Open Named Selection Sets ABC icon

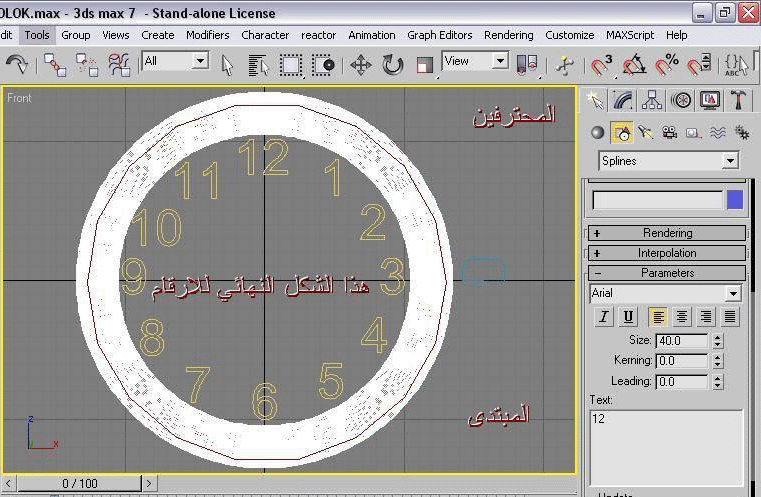736,65
